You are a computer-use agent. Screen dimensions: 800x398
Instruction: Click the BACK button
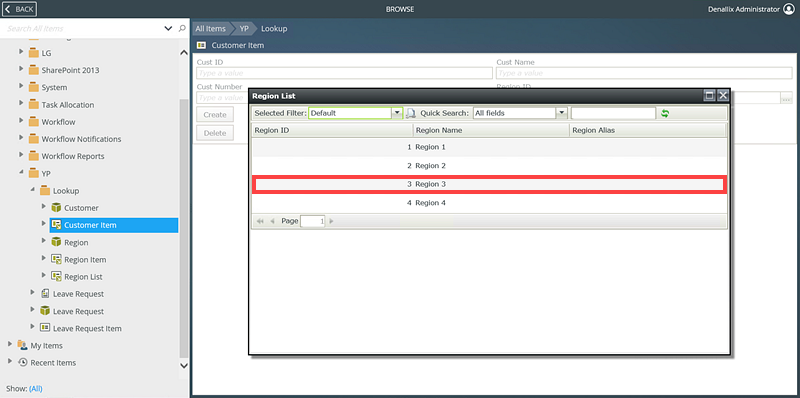point(19,9)
